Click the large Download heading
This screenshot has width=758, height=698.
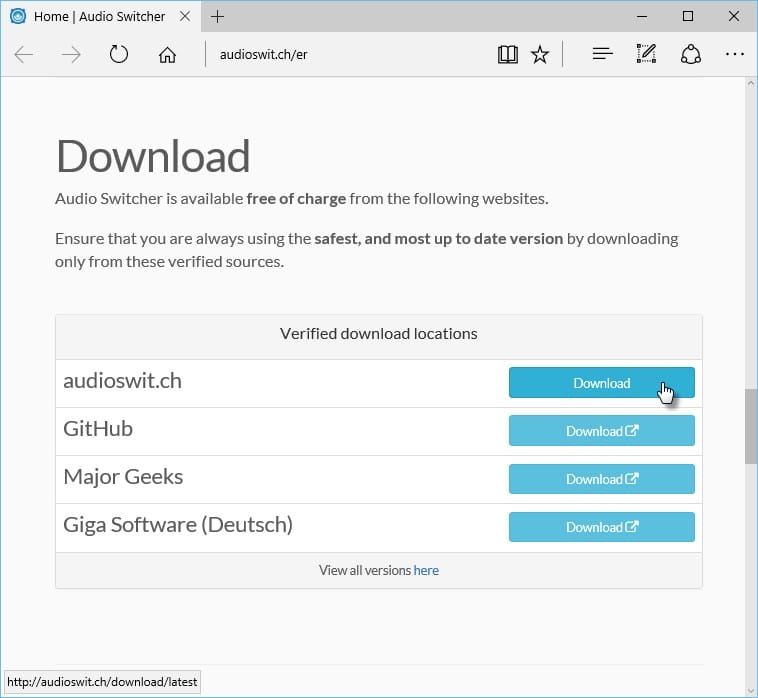pyautogui.click(x=153, y=156)
